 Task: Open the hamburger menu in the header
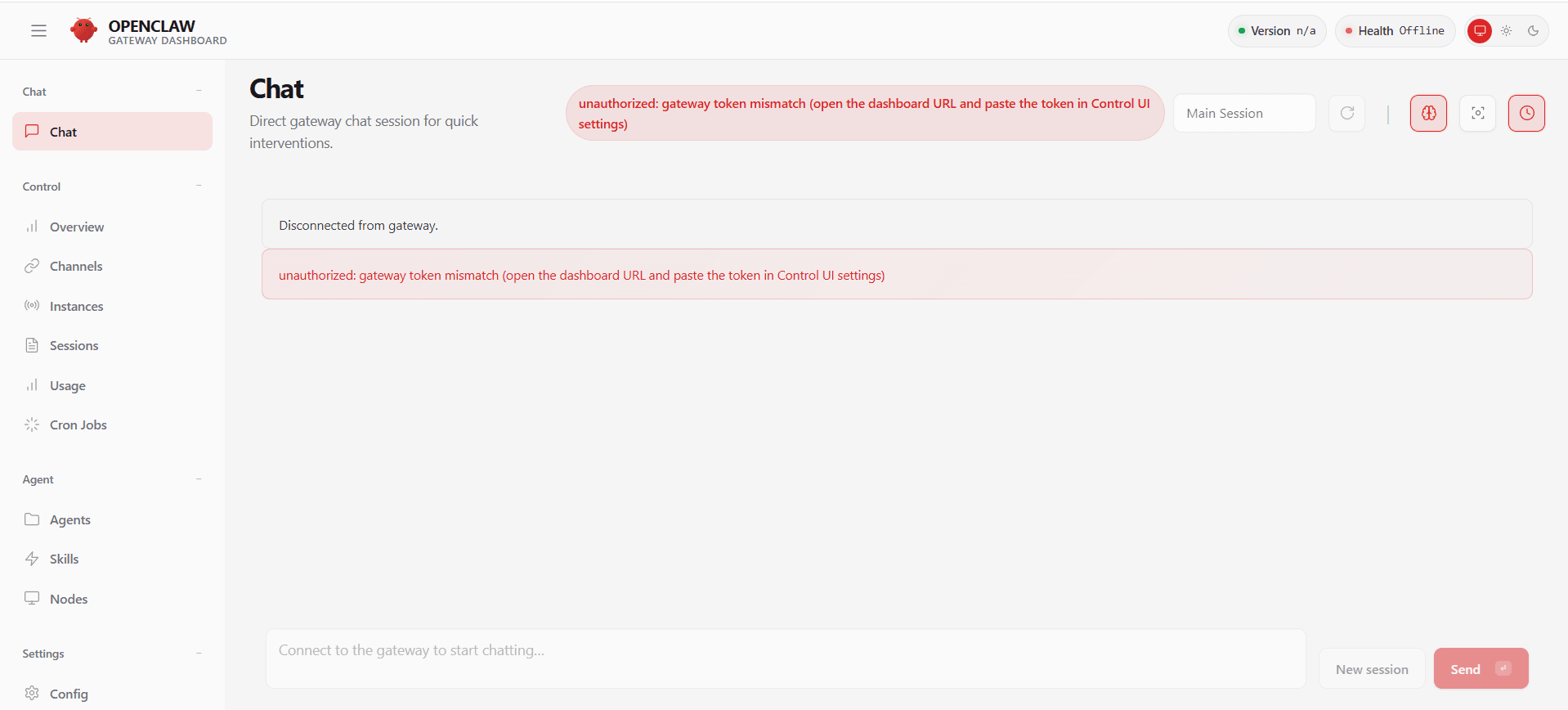pos(38,31)
